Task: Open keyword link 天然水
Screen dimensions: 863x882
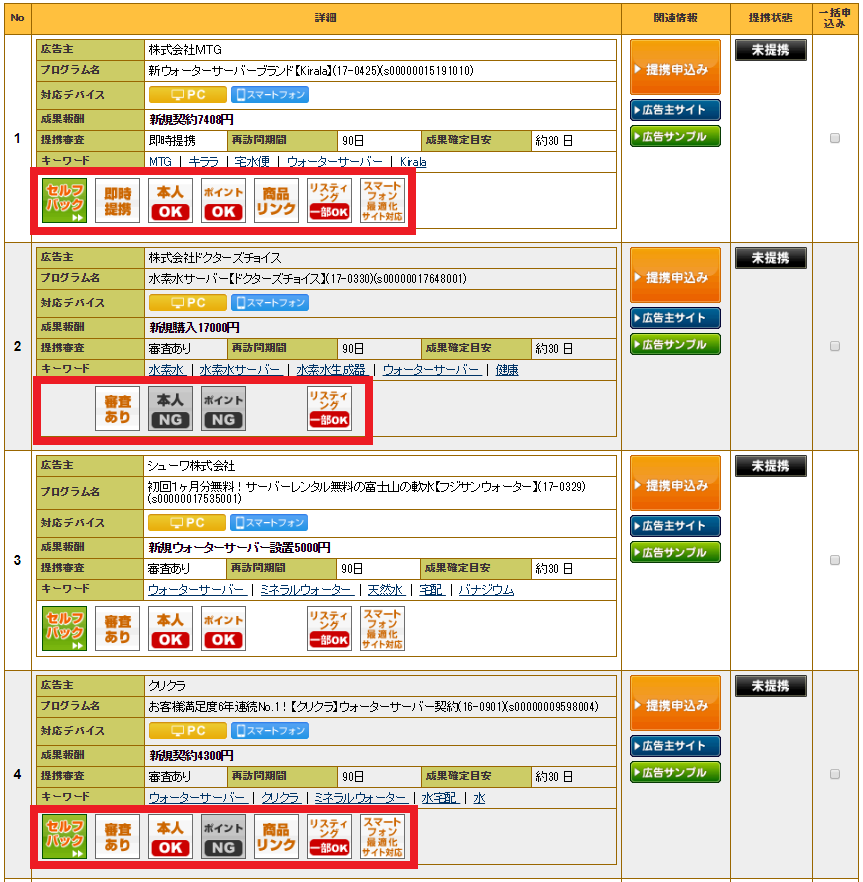Action: pos(386,590)
